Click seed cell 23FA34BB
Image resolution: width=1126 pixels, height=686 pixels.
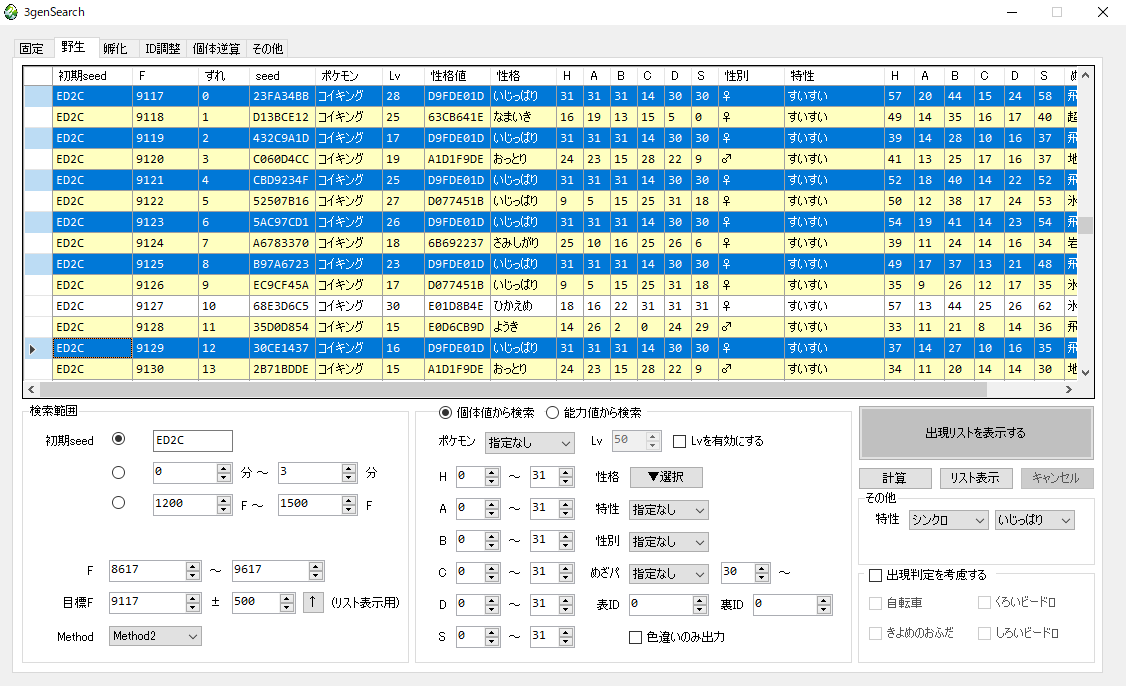[282, 96]
